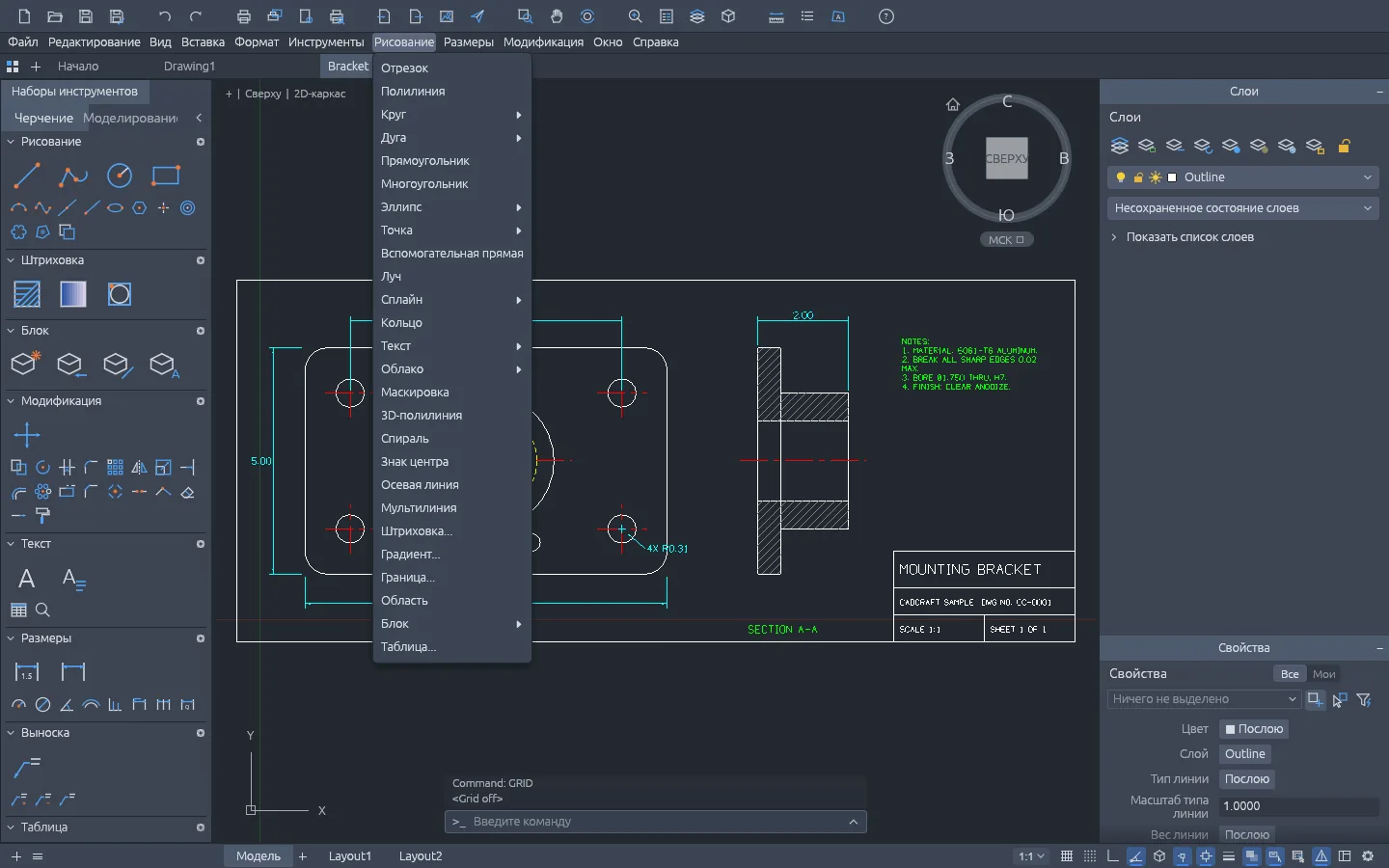Viewport: 1389px width, 868px height.
Task: Click the Pan hand icon in toolbar
Action: [x=557, y=16]
